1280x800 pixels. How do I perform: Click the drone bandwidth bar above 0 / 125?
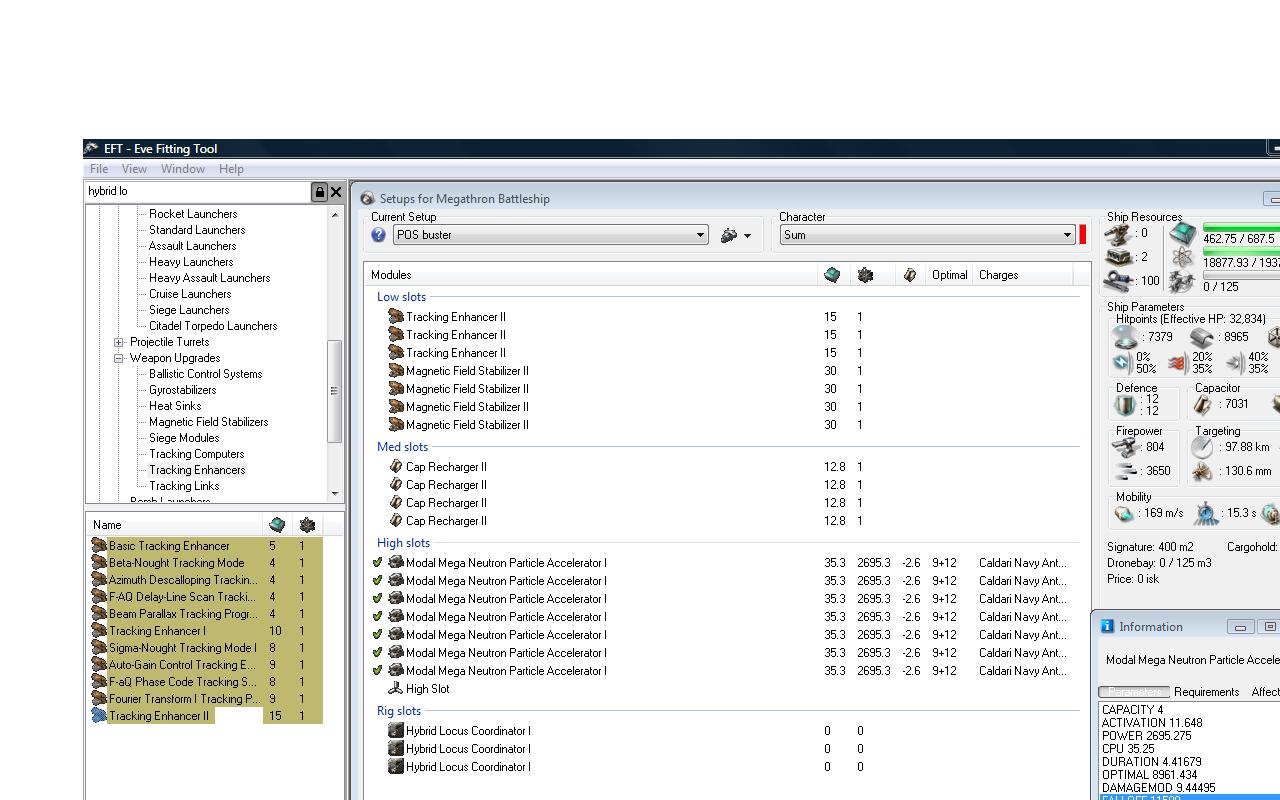coord(1241,275)
